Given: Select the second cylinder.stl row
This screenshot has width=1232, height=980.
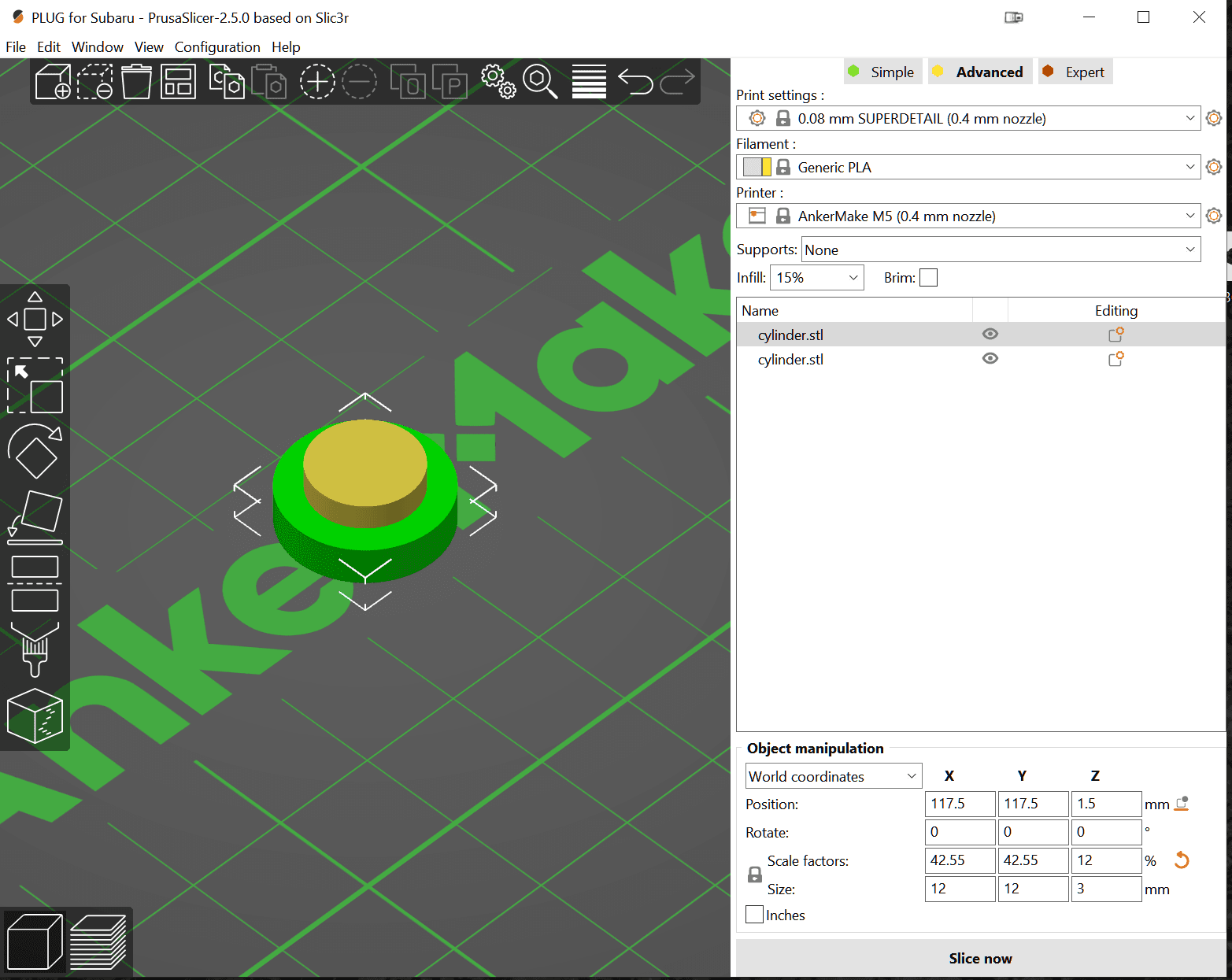Looking at the screenshot, I should click(981, 359).
